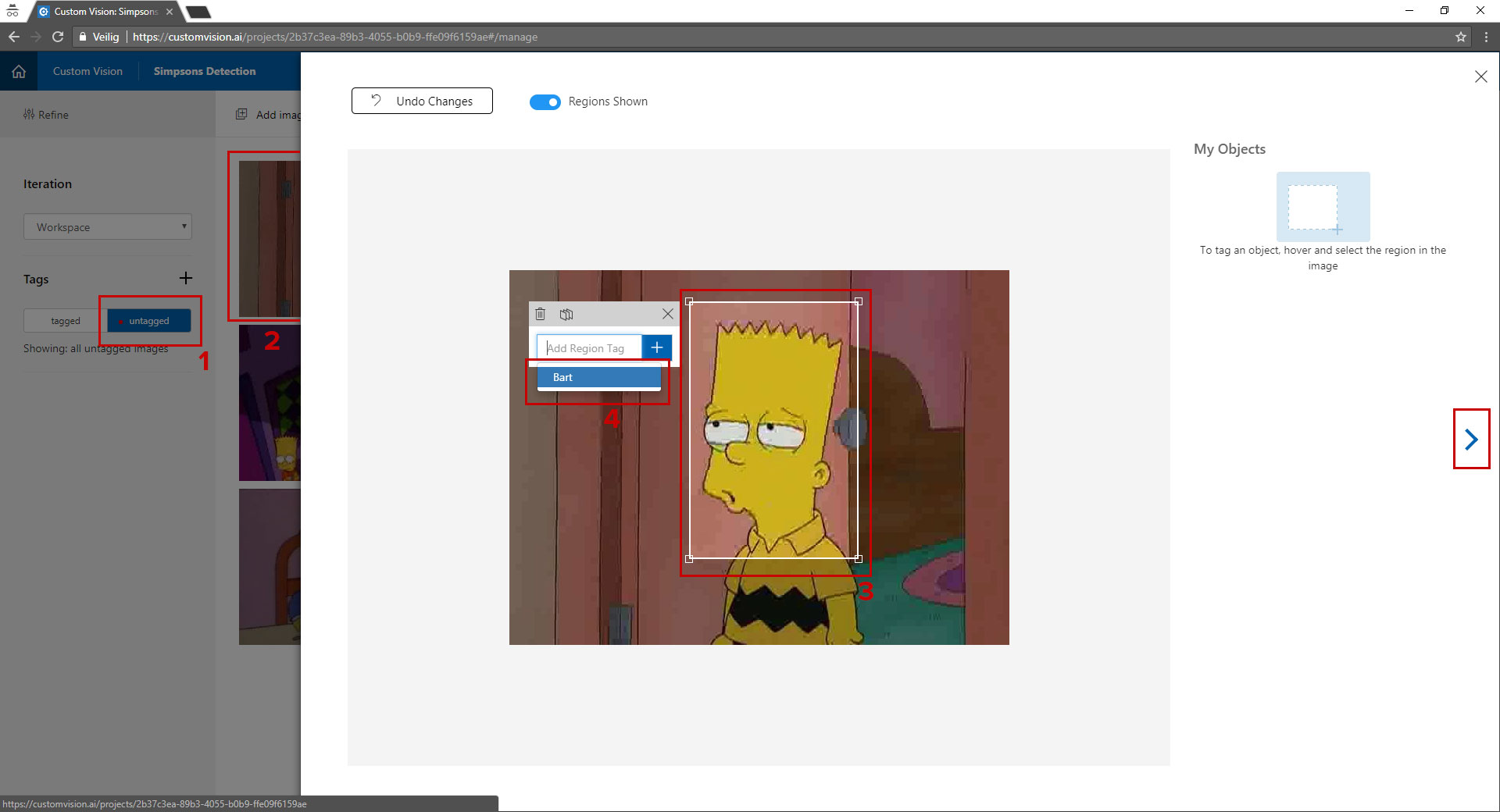Click the duplicate region icon in the popup
Image resolution: width=1500 pixels, height=812 pixels.
point(566,314)
